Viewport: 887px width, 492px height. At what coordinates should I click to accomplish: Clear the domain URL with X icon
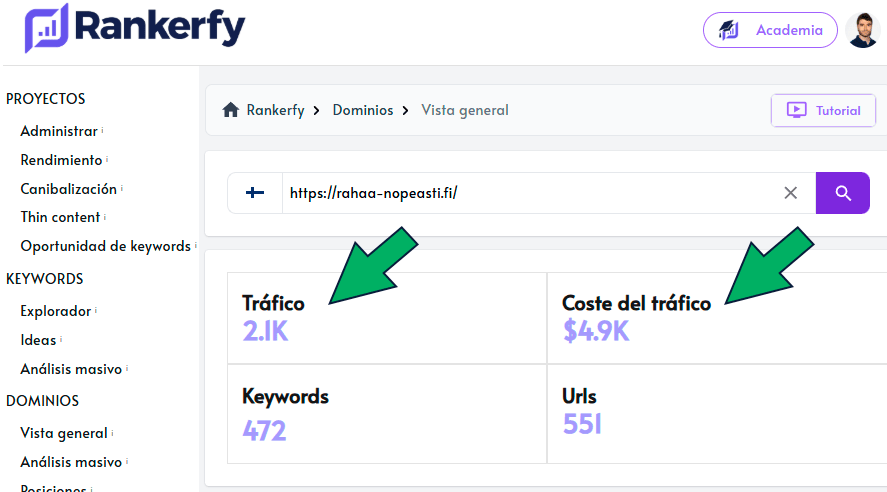pyautogui.click(x=790, y=193)
